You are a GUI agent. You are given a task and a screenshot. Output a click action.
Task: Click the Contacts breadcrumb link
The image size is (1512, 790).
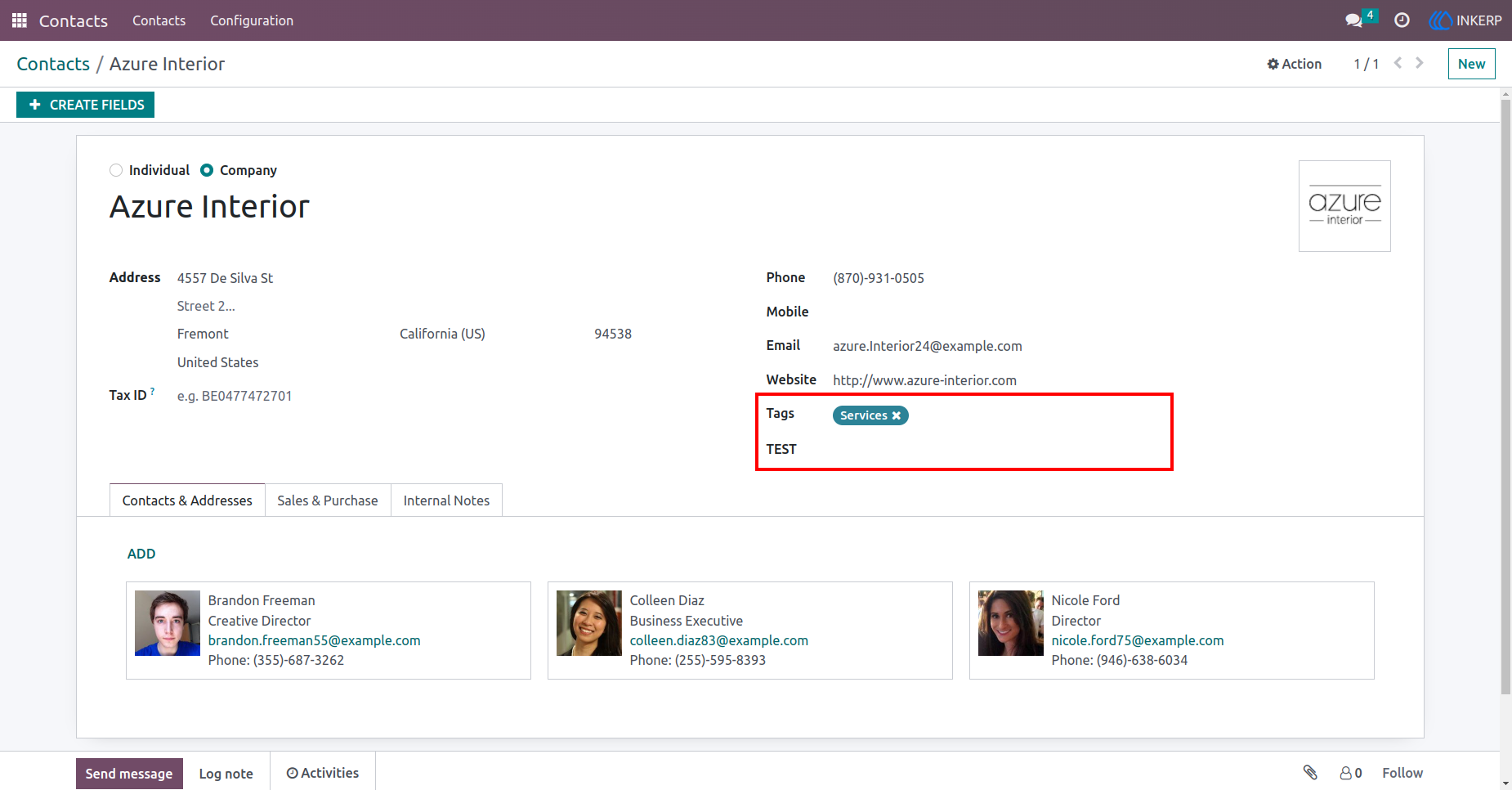click(x=53, y=64)
